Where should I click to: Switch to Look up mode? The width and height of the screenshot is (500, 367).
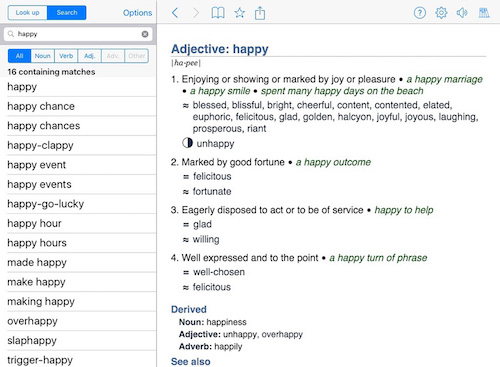(x=27, y=13)
